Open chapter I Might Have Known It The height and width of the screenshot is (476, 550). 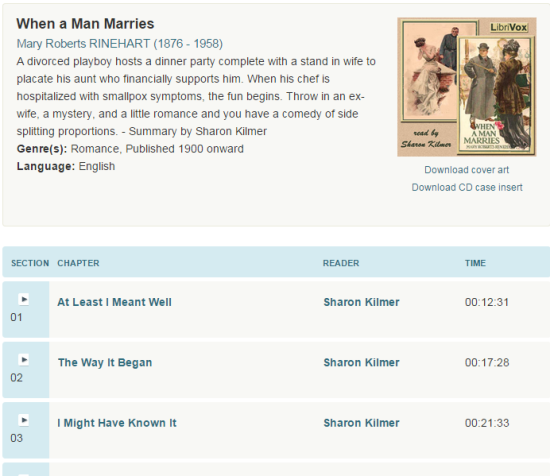(117, 423)
